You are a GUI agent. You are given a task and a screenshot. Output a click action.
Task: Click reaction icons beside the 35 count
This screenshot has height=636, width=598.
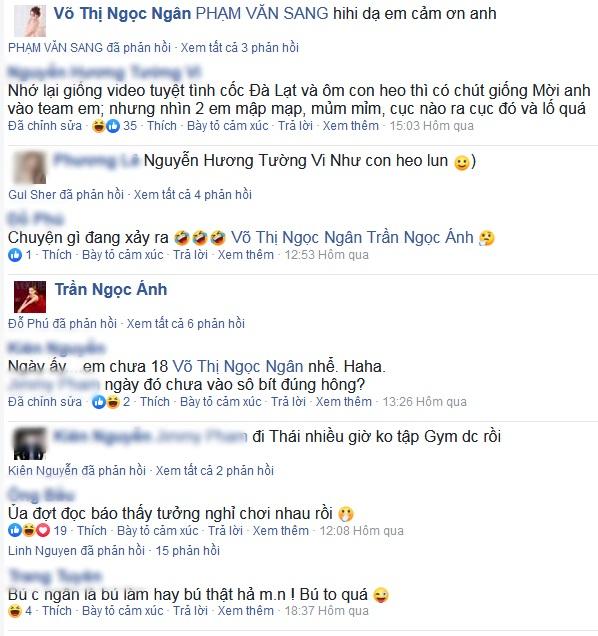pos(106,126)
